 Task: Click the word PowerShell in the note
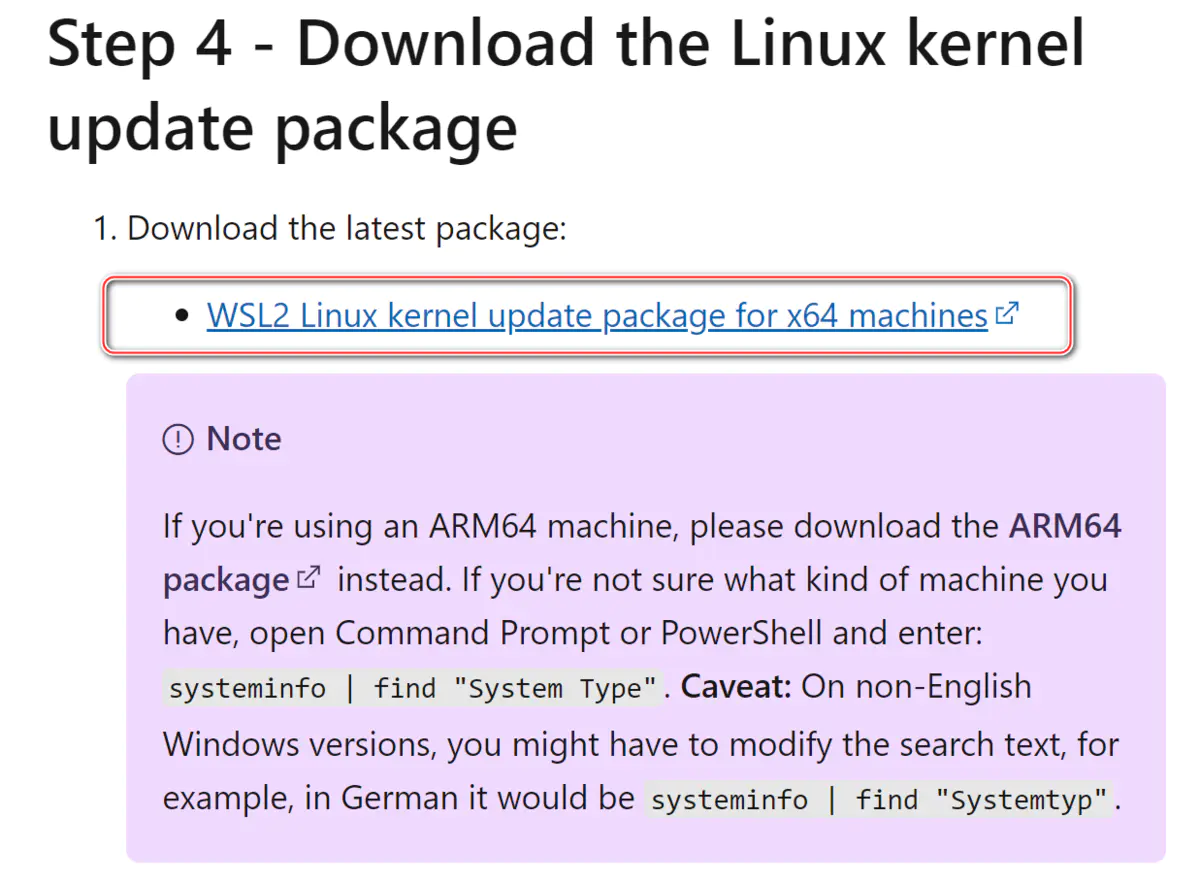[x=741, y=633]
